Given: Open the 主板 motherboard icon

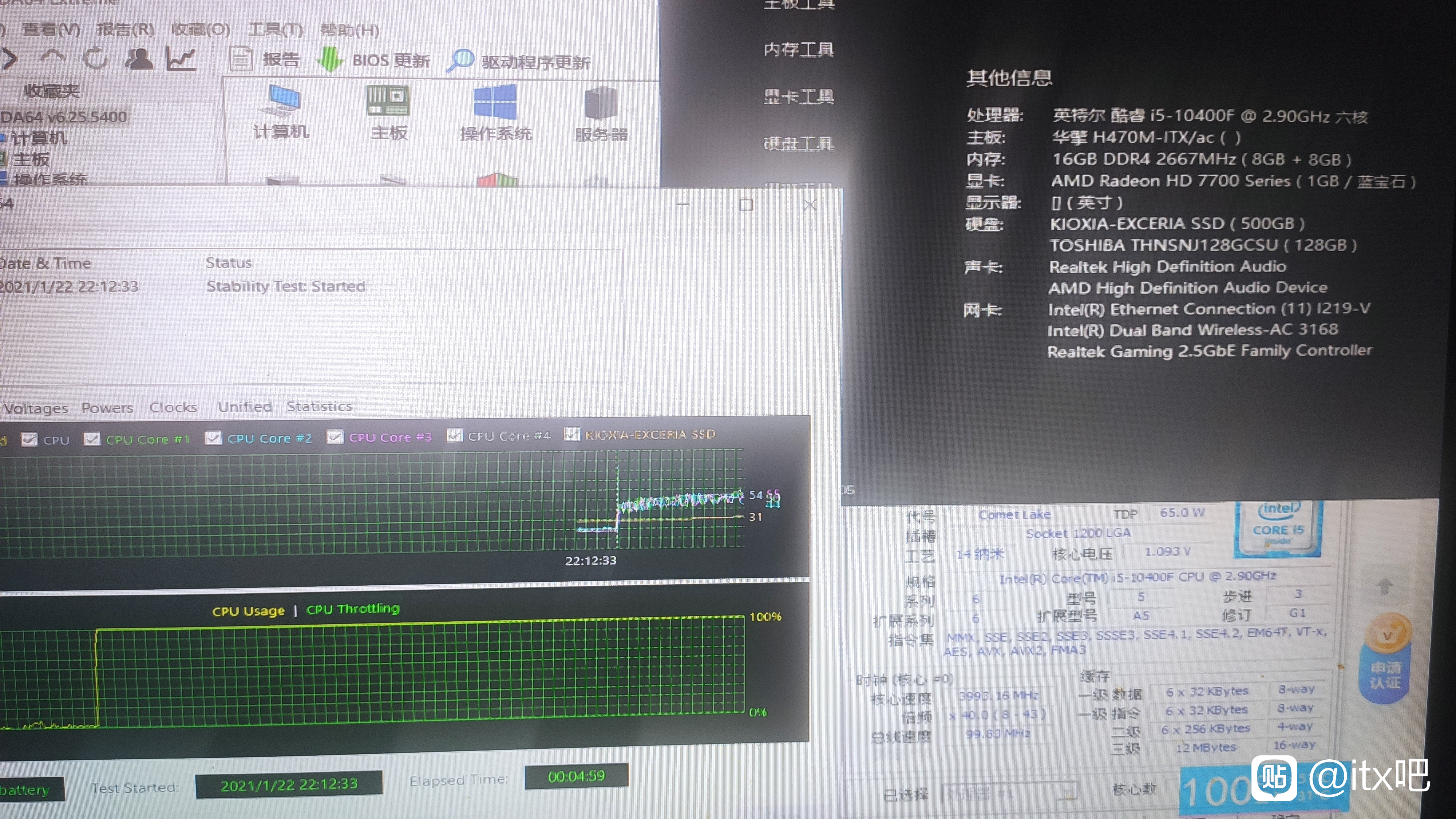Looking at the screenshot, I should [388, 112].
